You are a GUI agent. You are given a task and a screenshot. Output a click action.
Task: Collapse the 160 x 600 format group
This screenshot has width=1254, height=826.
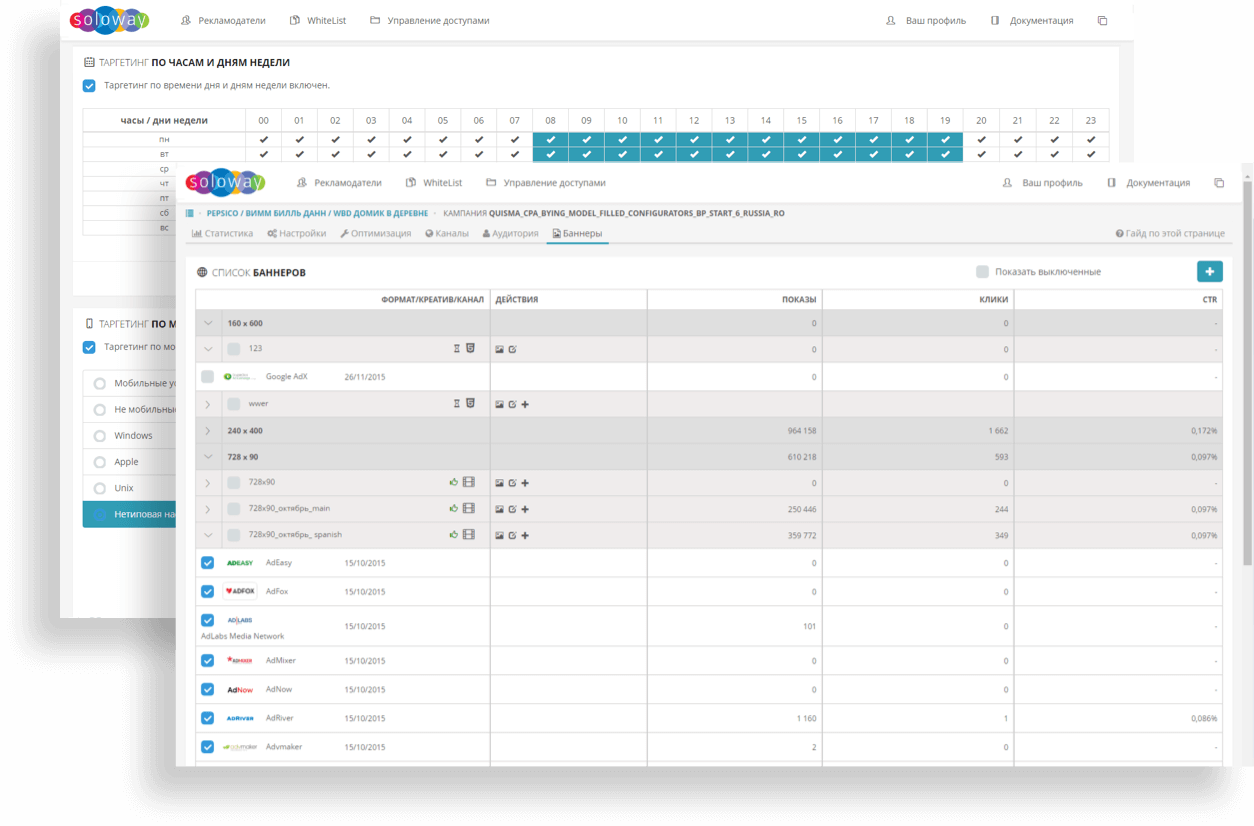(207, 323)
